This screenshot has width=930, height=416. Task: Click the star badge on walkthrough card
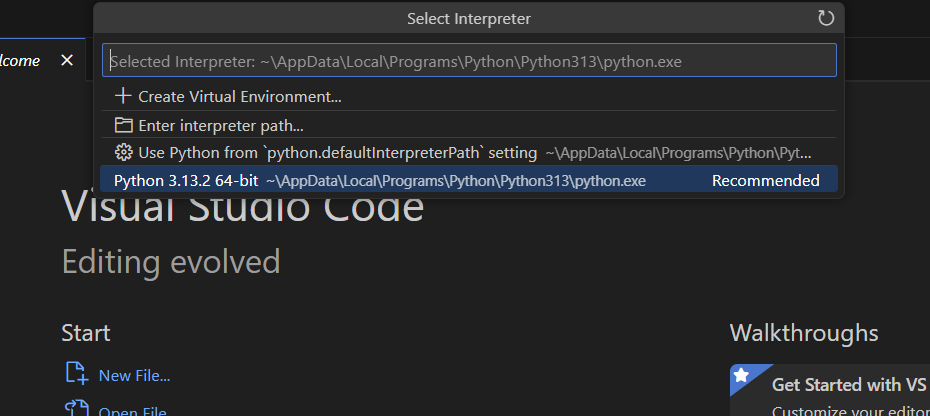point(741,375)
